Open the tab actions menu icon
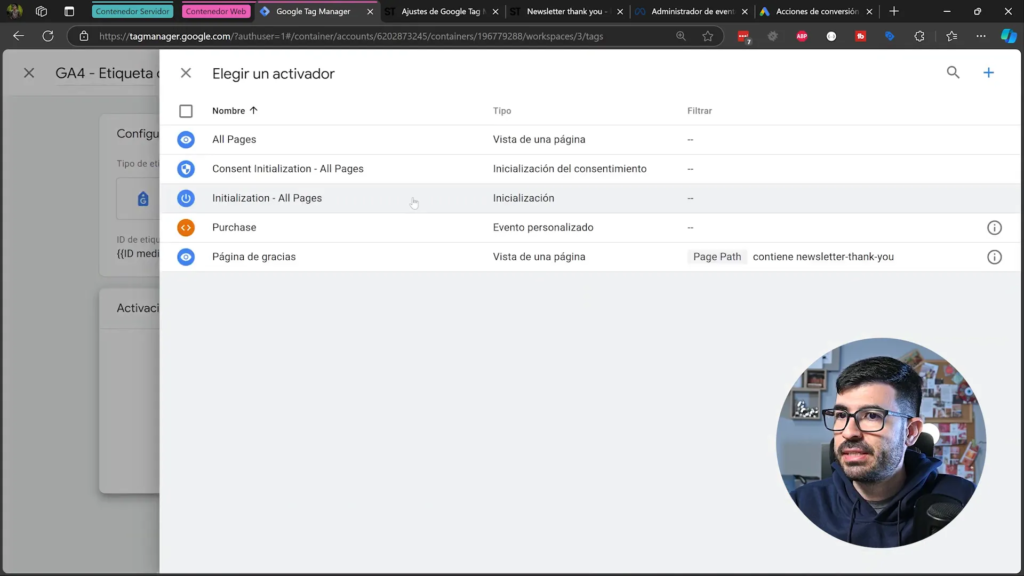The height and width of the screenshot is (576, 1024). coord(69,11)
